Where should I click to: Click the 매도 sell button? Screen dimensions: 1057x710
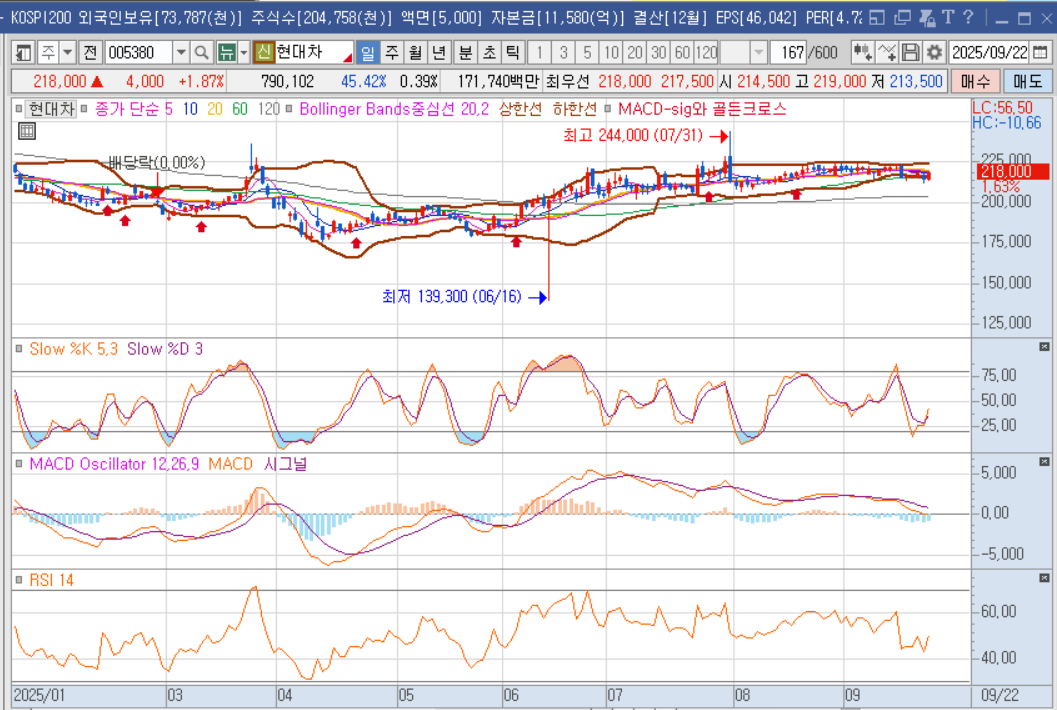pos(1027,82)
